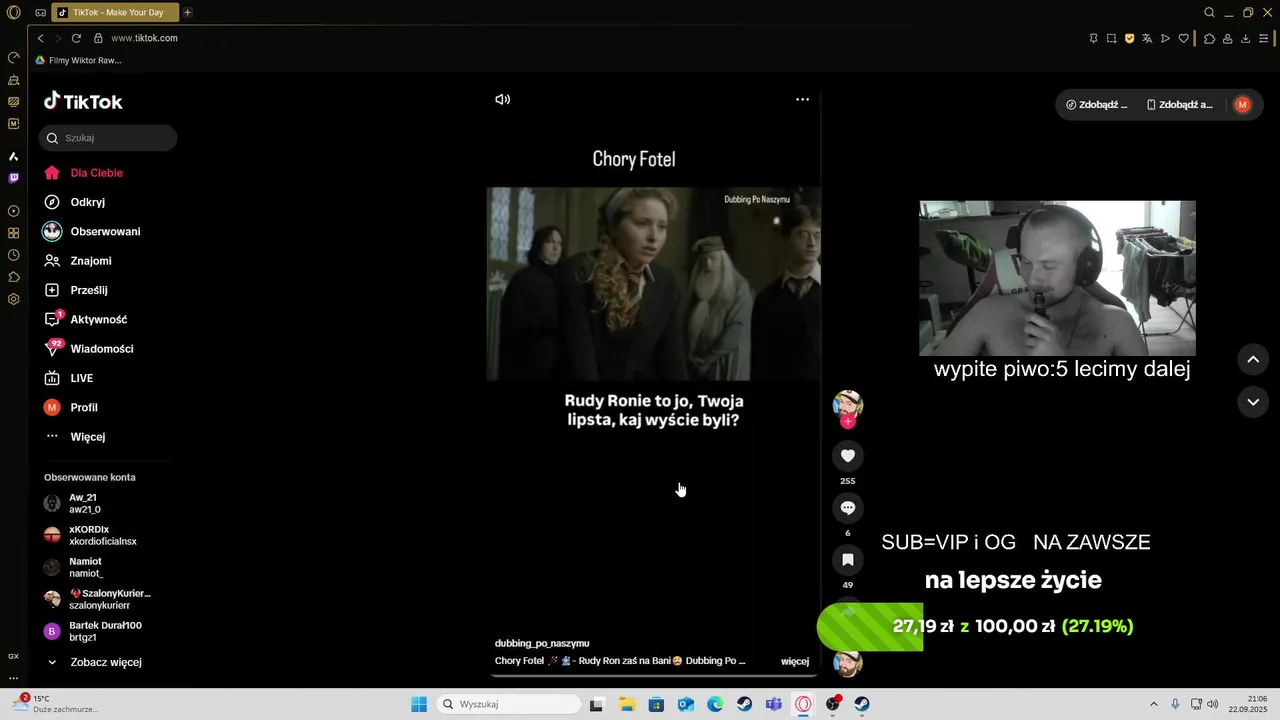The height and width of the screenshot is (720, 1280).
Task: Open GX Control speedometer in sidebar
Action: [x=13, y=57]
